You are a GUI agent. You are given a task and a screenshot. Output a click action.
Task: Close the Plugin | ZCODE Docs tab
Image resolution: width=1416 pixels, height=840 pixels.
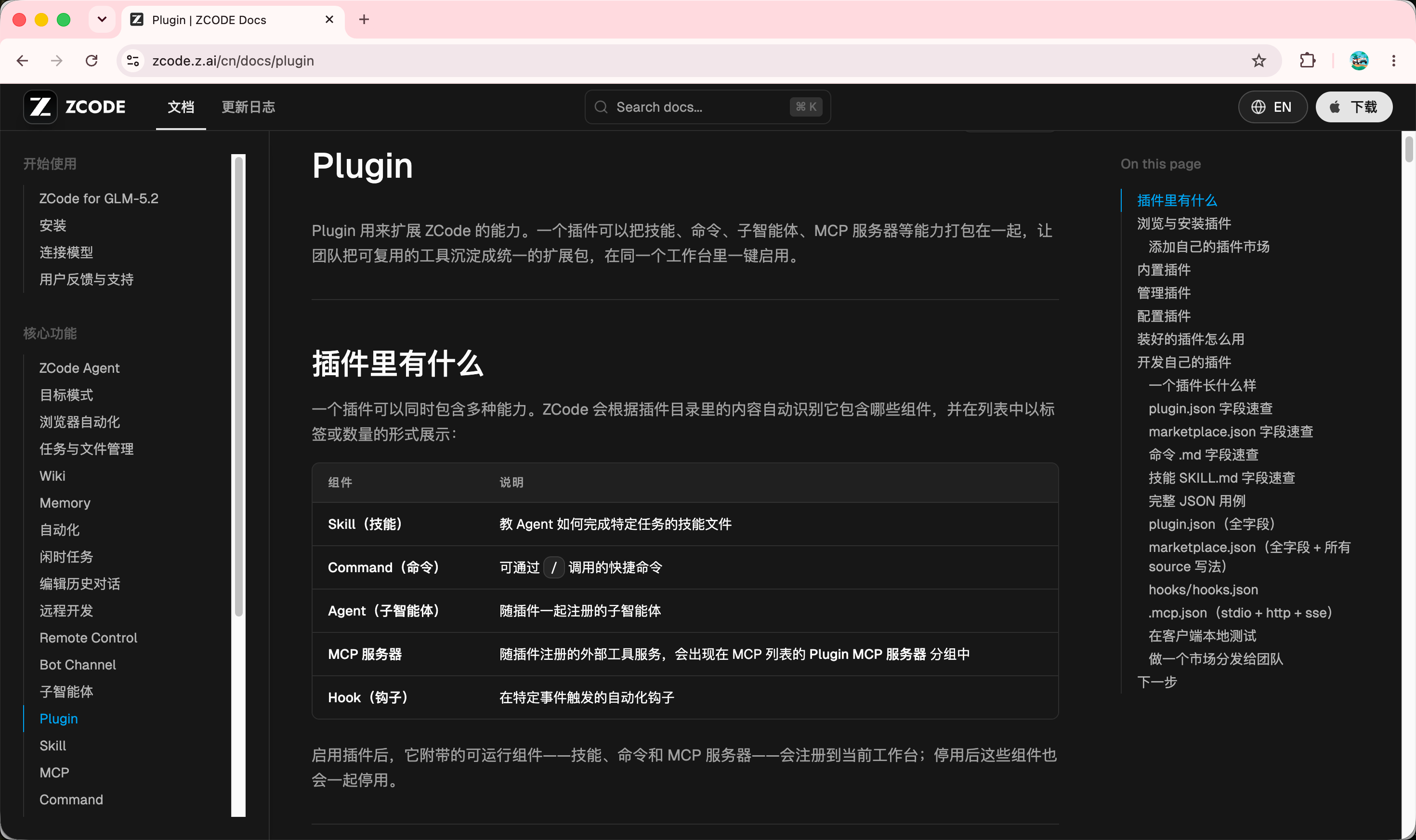(329, 20)
